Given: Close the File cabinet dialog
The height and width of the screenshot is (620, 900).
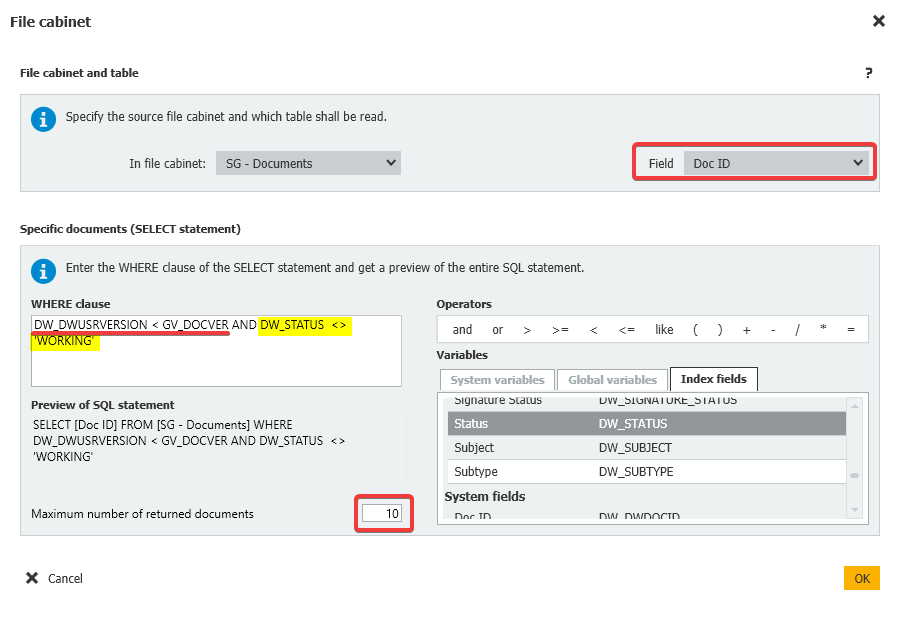Looking at the screenshot, I should [x=878, y=21].
